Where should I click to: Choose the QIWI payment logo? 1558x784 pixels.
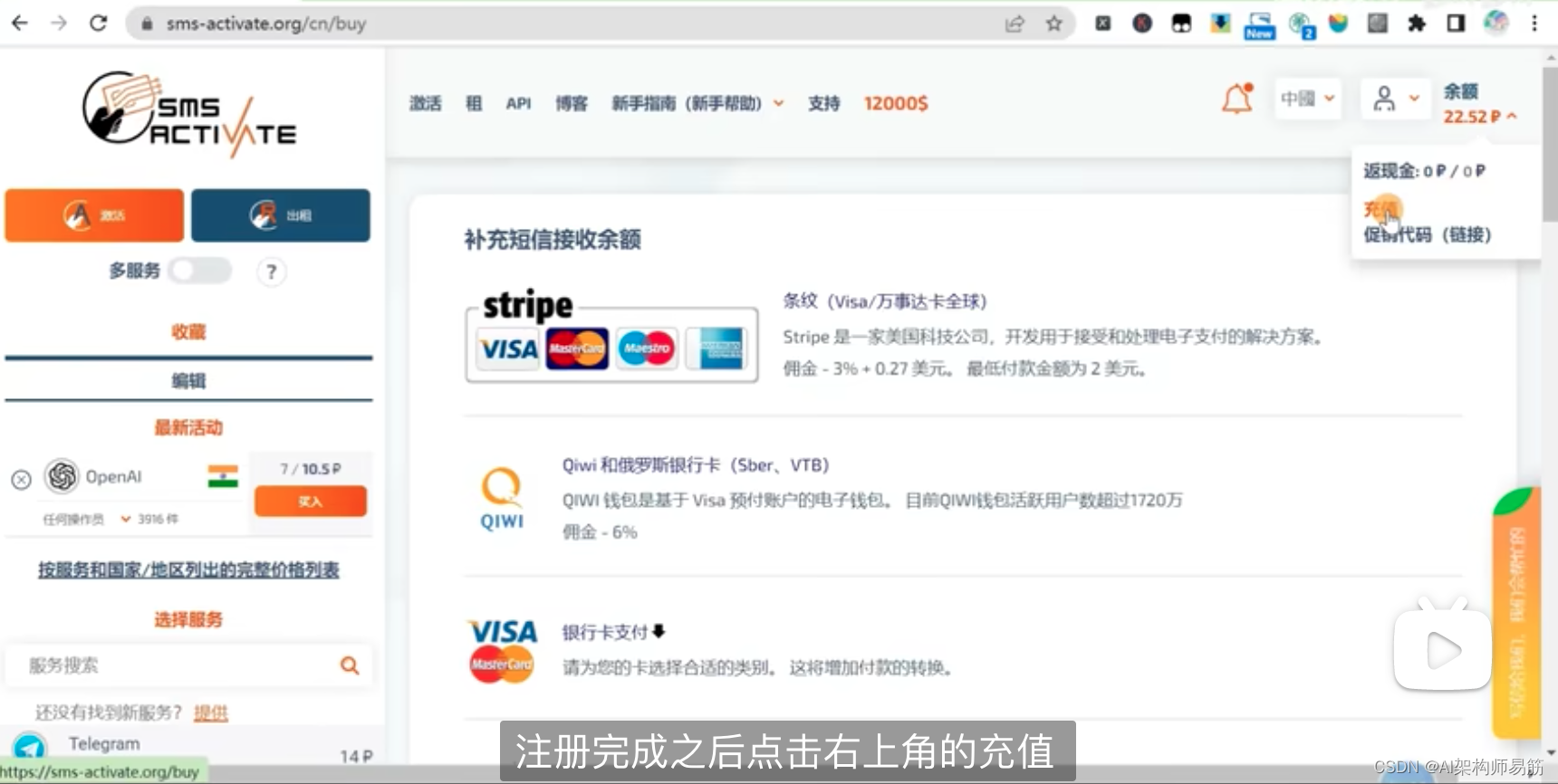pos(502,498)
